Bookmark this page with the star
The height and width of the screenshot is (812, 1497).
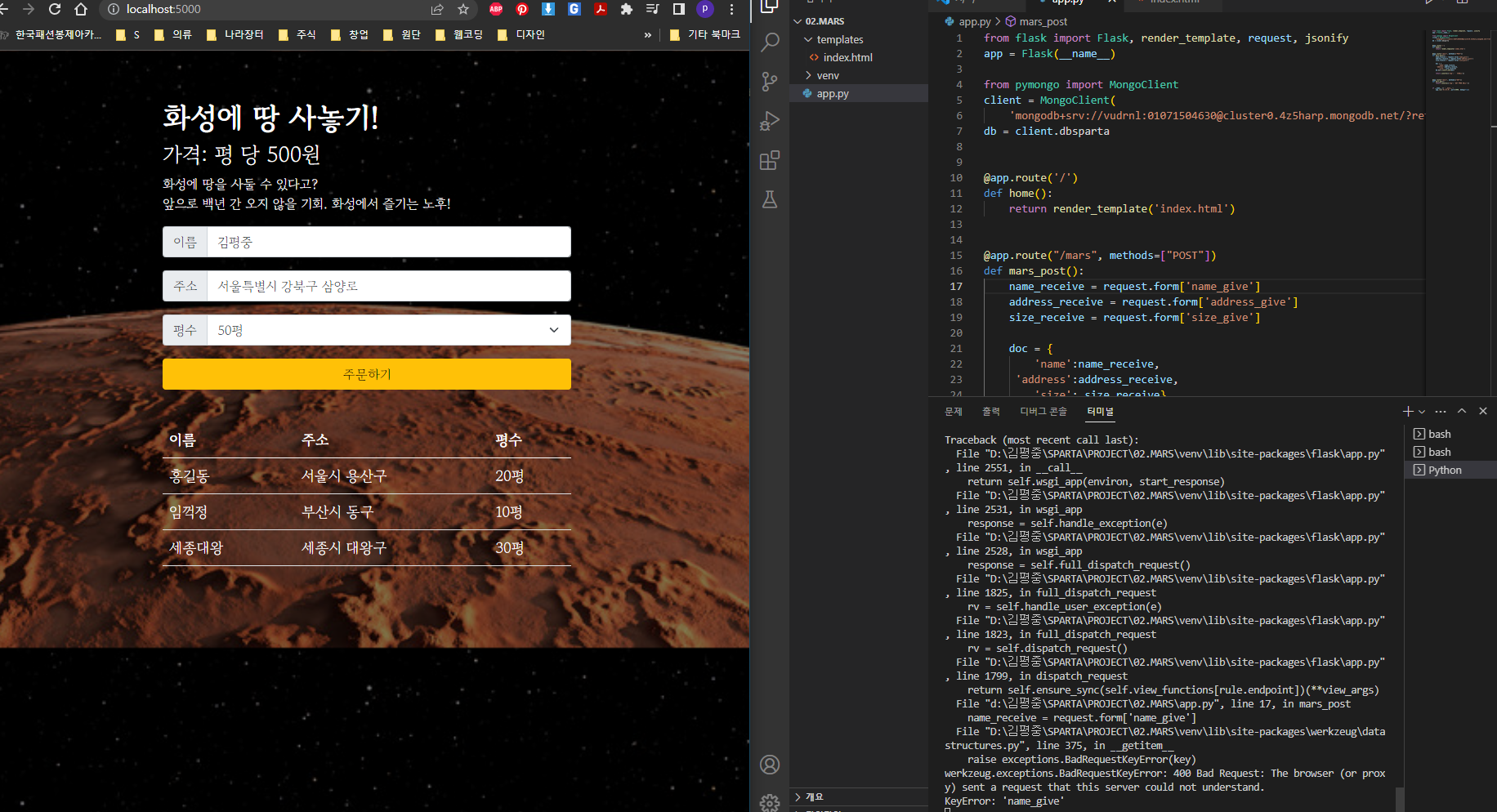click(463, 9)
